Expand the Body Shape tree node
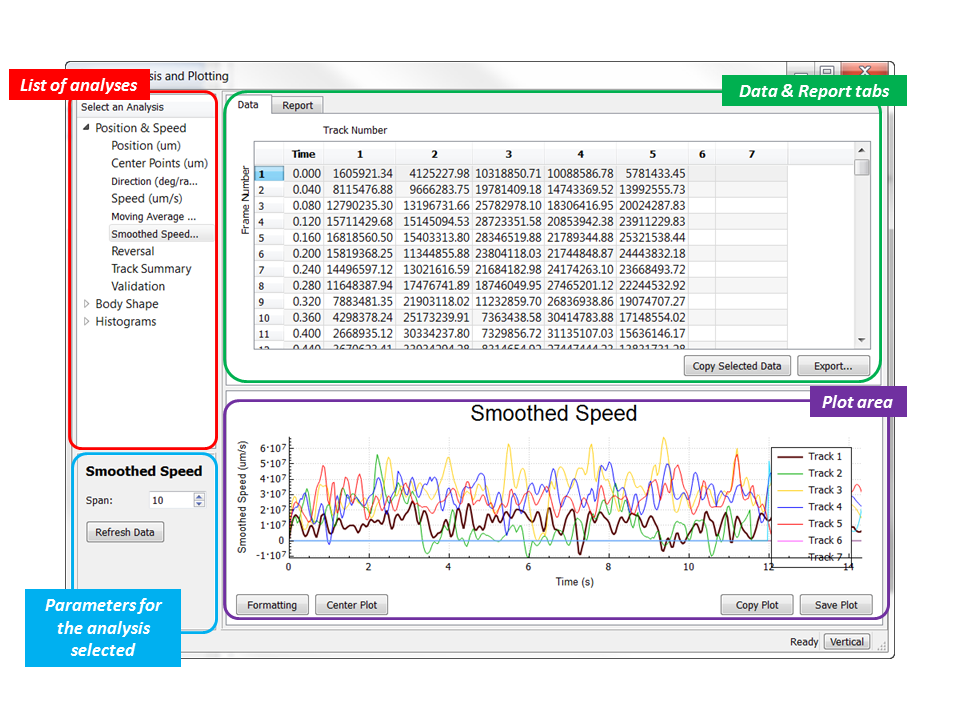 (86, 304)
